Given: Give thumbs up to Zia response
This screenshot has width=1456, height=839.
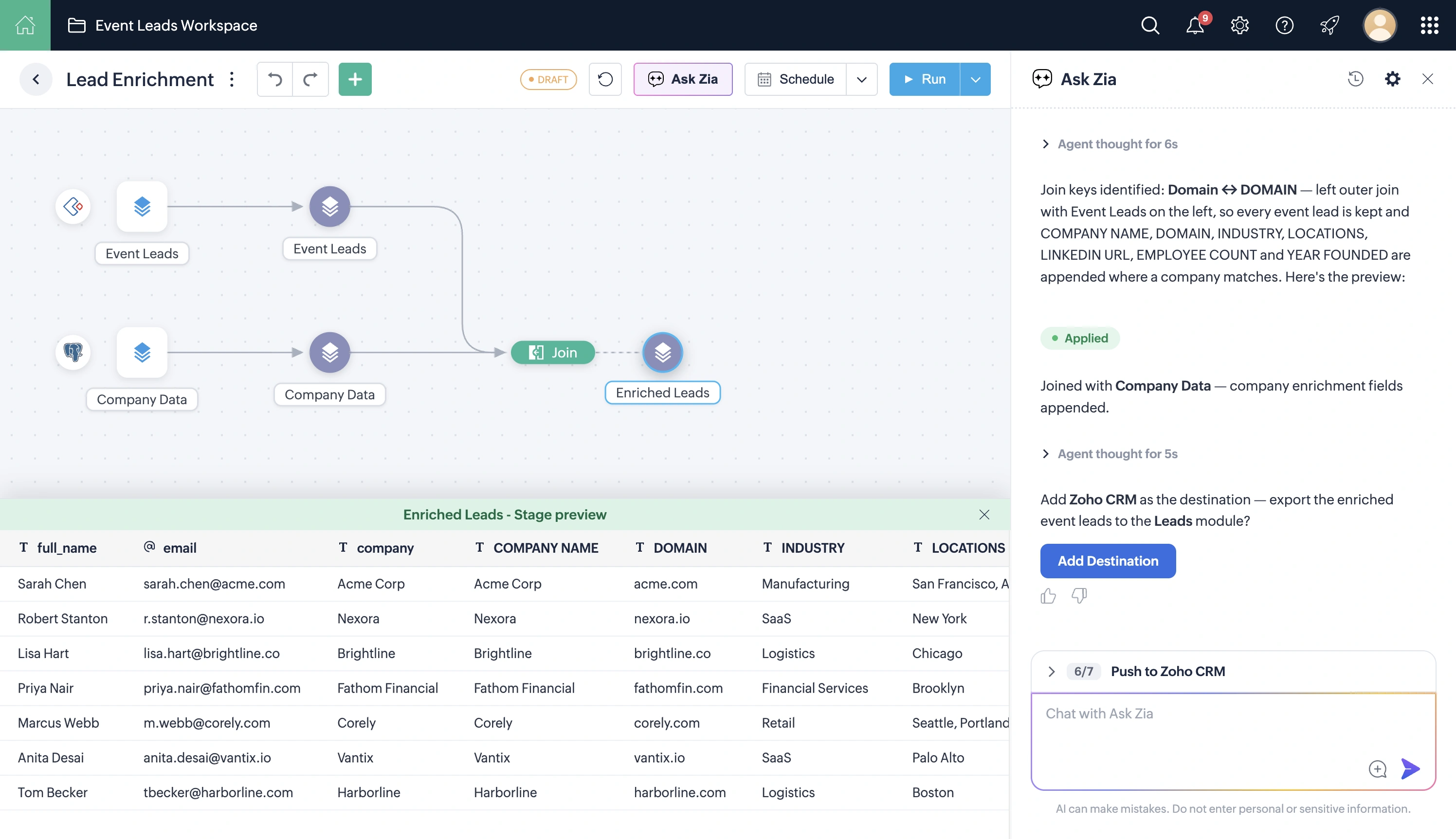Looking at the screenshot, I should tap(1049, 596).
